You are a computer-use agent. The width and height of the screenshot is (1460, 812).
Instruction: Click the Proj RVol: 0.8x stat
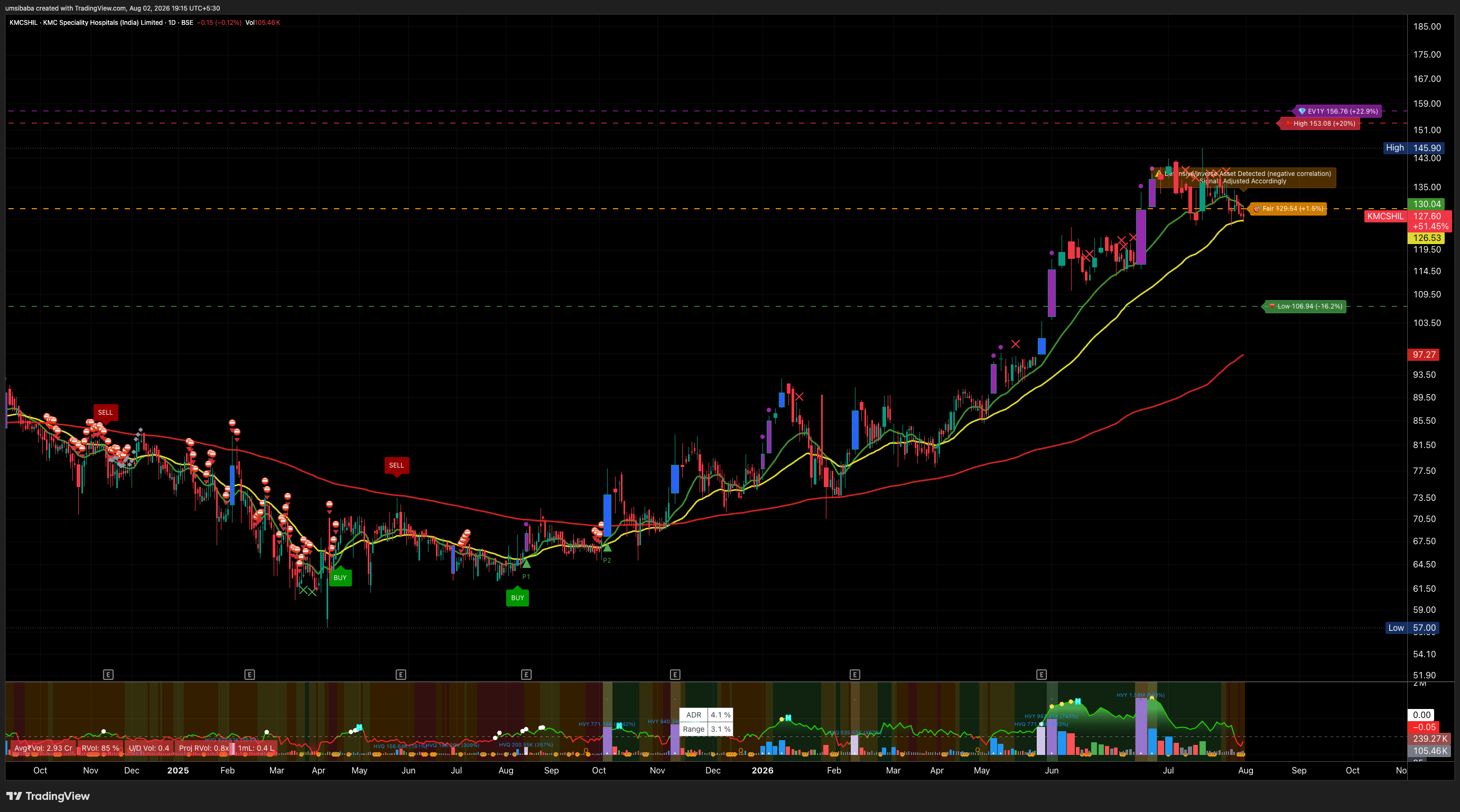pos(204,748)
